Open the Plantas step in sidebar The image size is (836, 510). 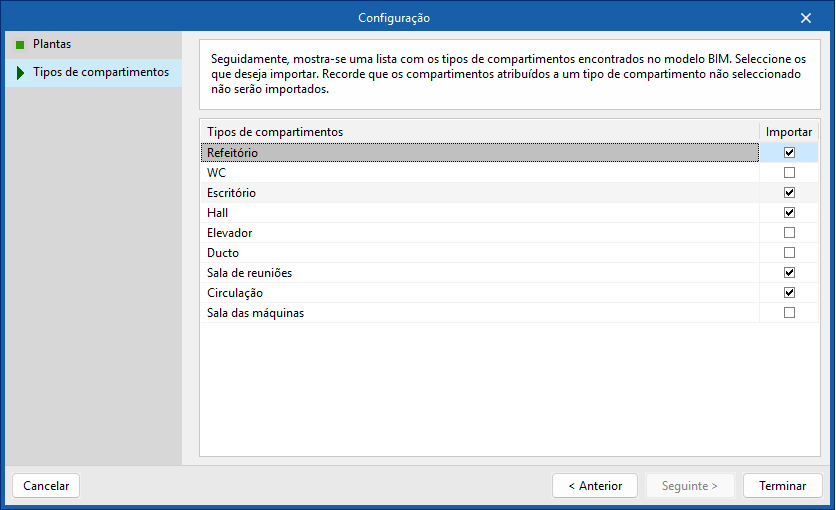click(52, 44)
